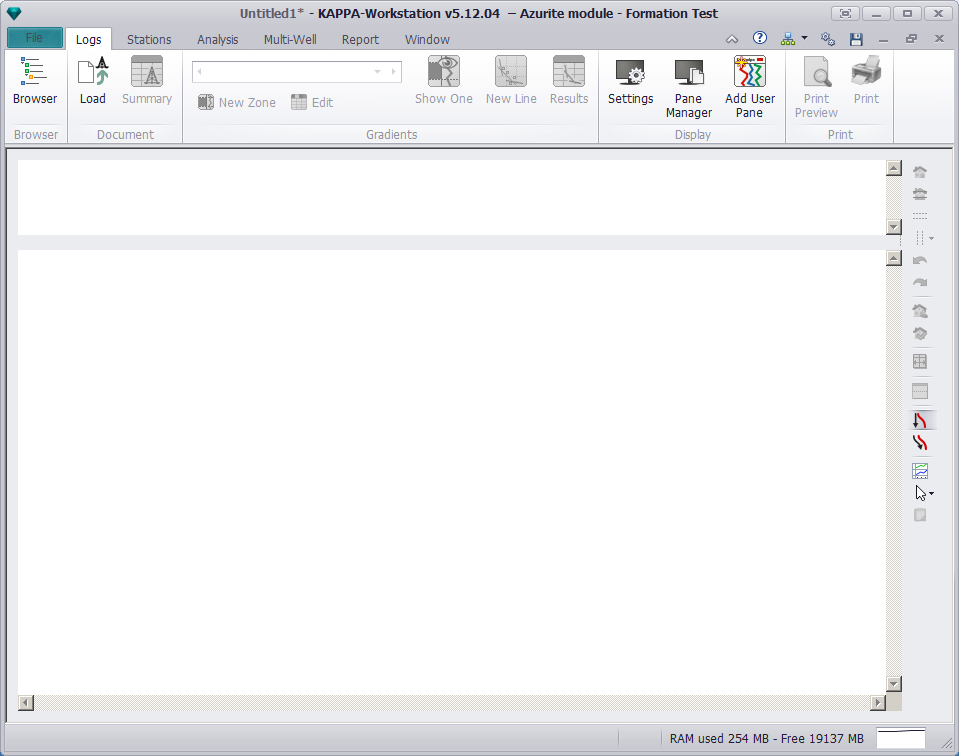The height and width of the screenshot is (756, 959).
Task: Open the double-gear options icon
Action: (x=828, y=39)
